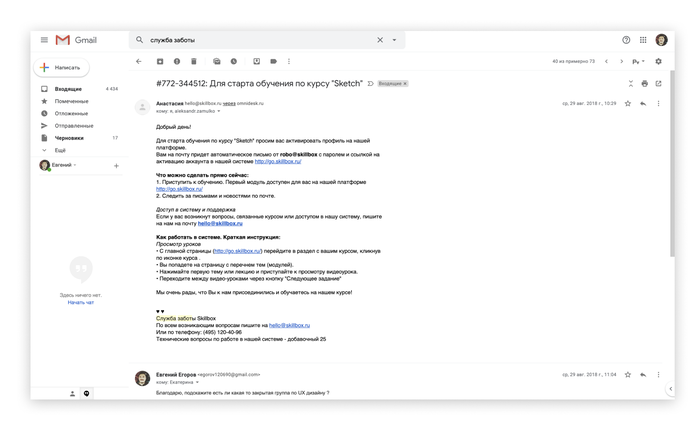Click Евгений Егоров's message avatar
Screen dimensions: 700x431
click(x=142, y=378)
